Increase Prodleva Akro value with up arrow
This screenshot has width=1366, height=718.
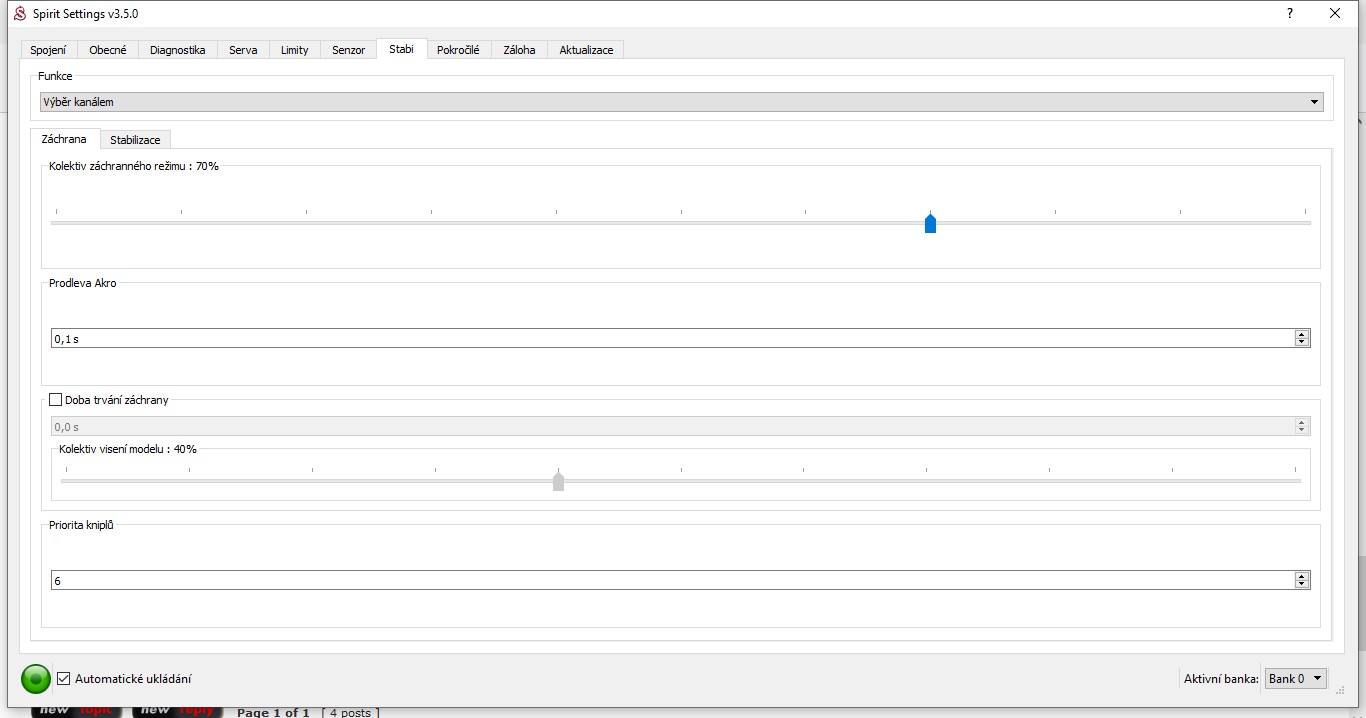click(1301, 334)
